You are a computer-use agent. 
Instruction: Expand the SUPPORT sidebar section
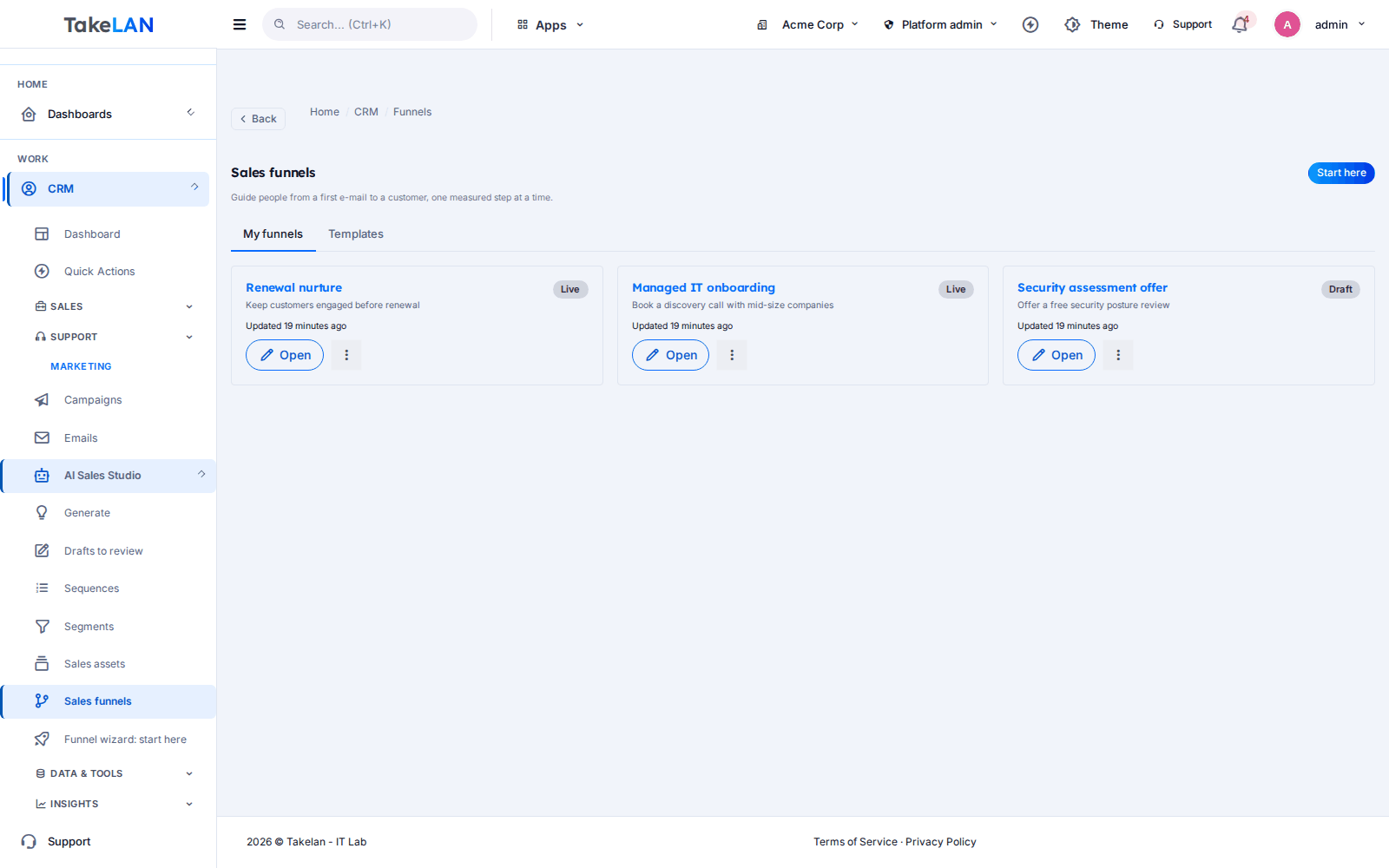pos(113,337)
